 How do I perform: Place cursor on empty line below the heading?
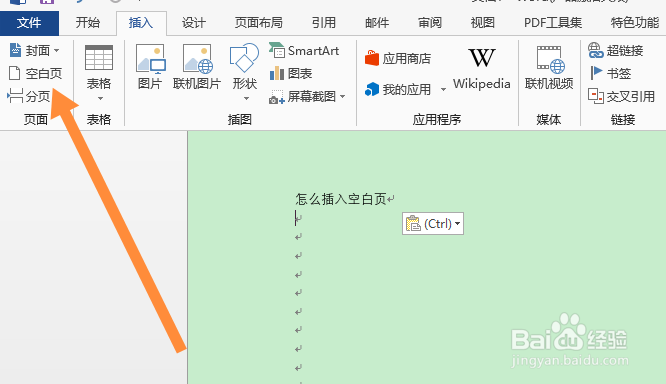[x=299, y=218]
